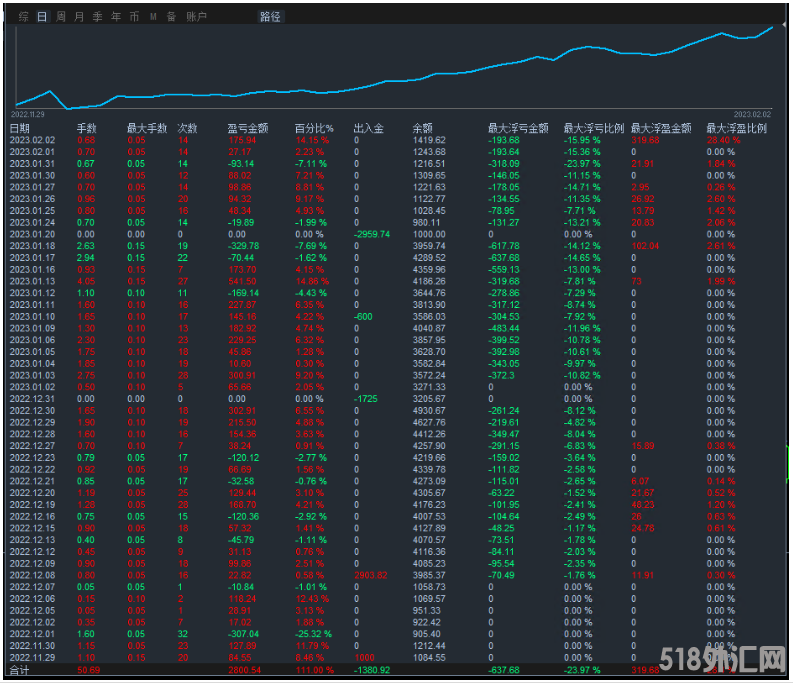Click the -307.04 loss amount
The image size is (793, 683).
243,634
